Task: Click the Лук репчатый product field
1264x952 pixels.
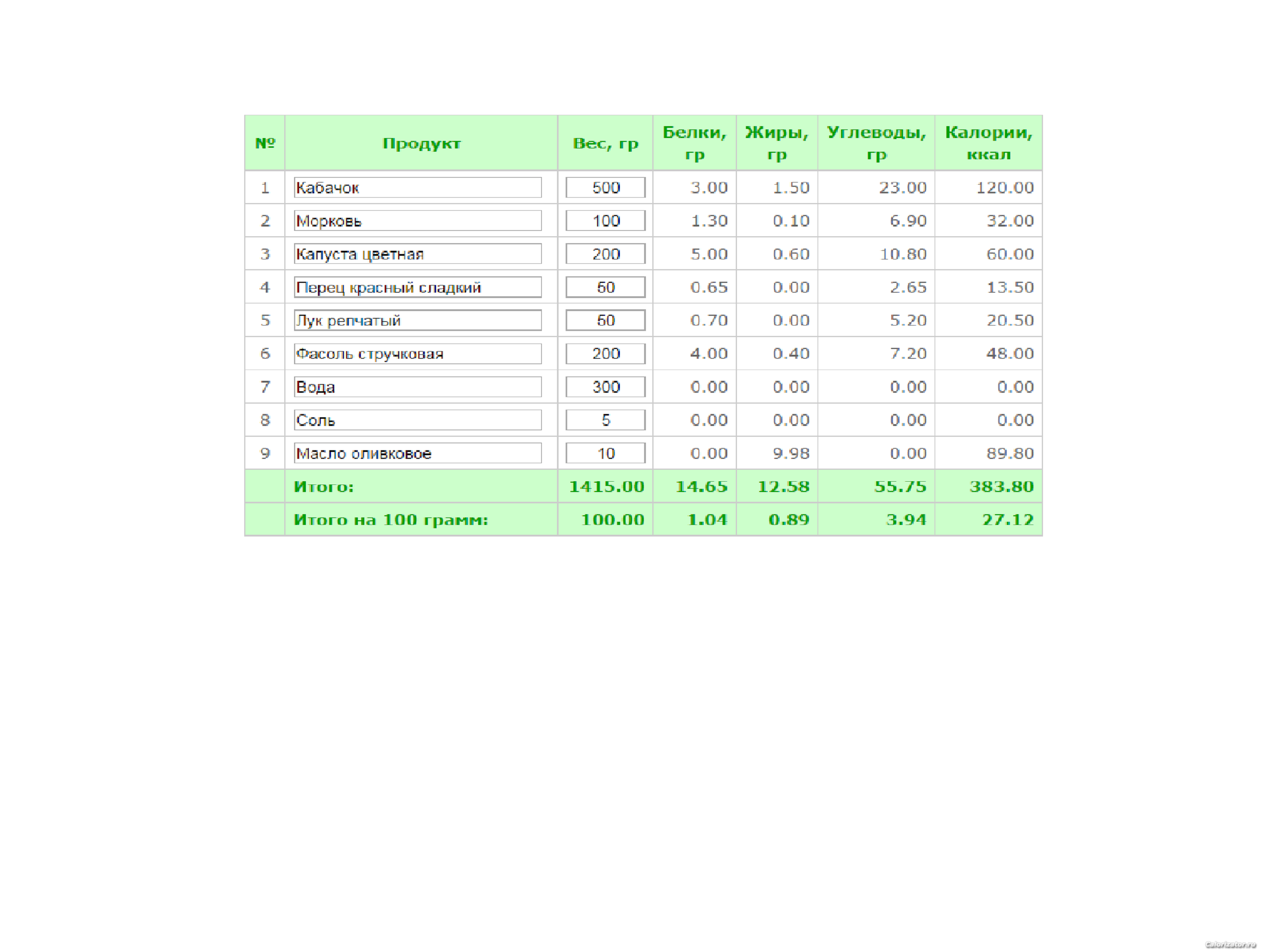Action: tap(418, 320)
